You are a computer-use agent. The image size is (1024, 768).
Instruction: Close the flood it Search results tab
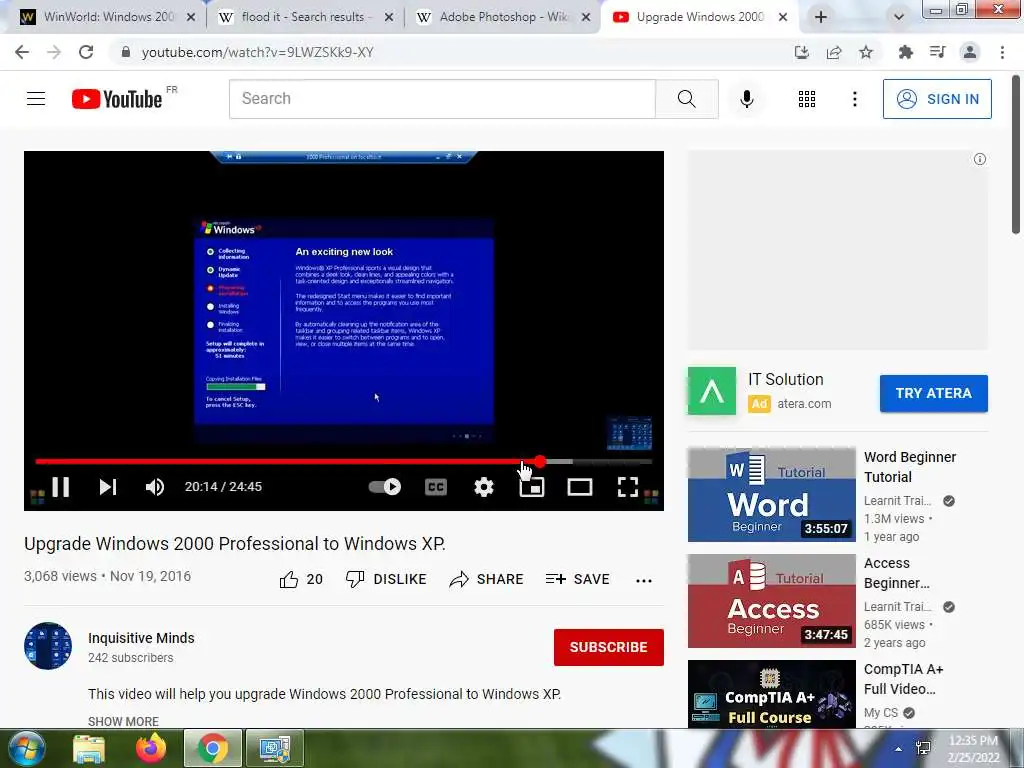389,17
